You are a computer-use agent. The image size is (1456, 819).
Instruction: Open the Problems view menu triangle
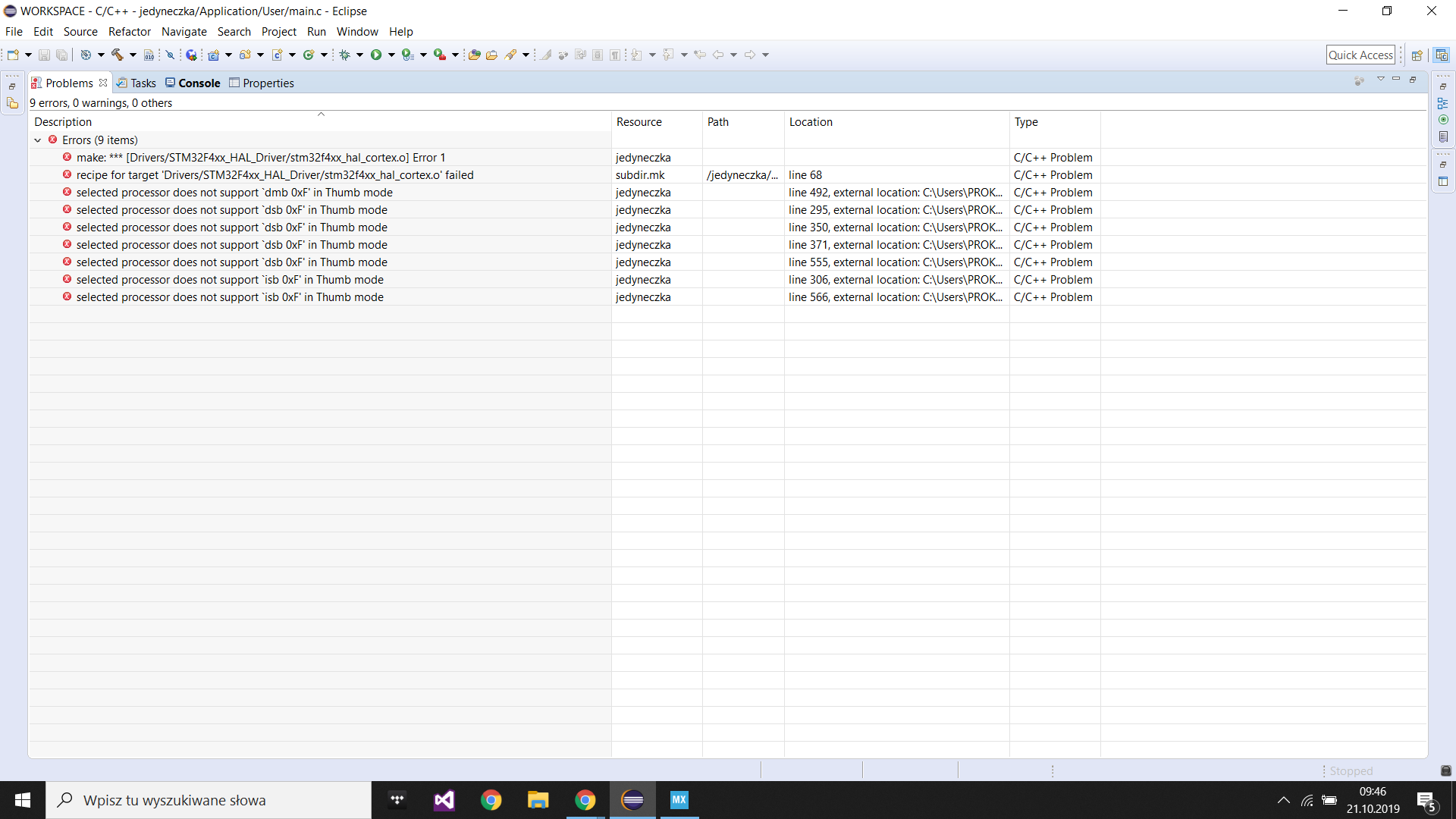[1380, 79]
